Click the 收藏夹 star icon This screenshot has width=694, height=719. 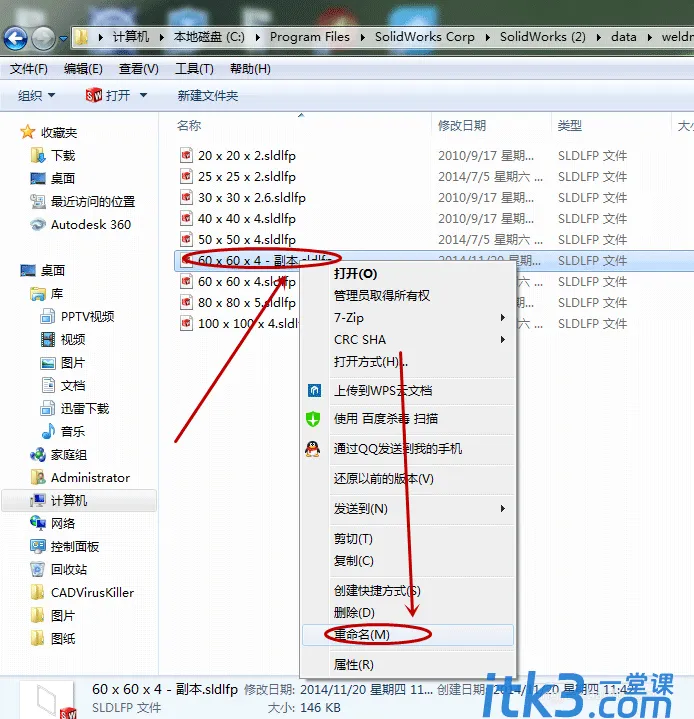tap(28, 132)
